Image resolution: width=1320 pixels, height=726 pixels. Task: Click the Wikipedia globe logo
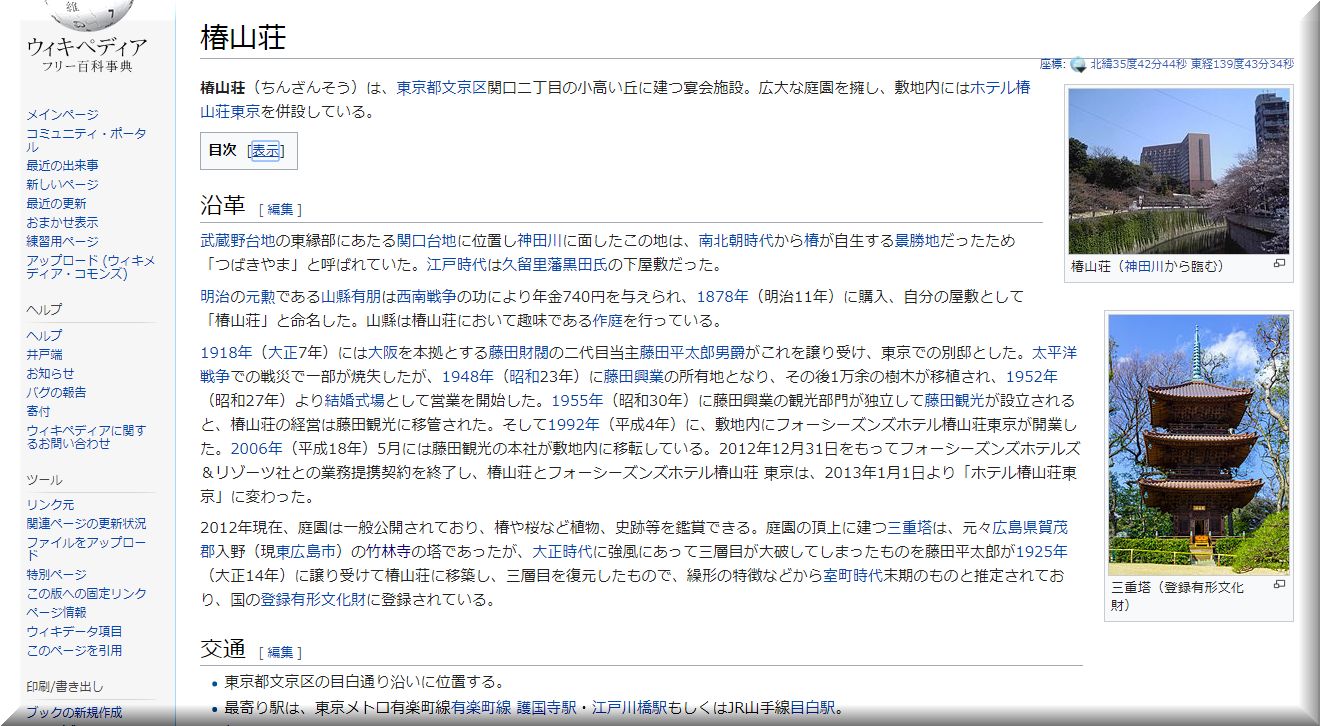point(88,13)
